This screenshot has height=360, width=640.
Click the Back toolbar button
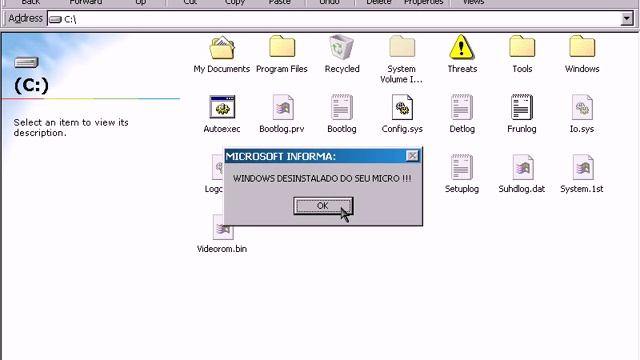[31, 2]
